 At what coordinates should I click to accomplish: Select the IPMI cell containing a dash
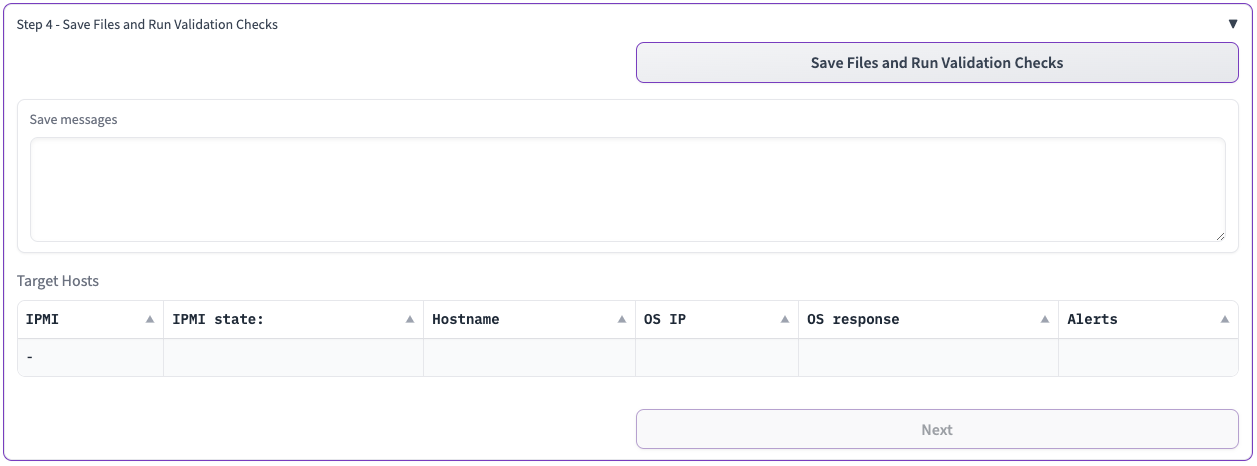click(x=90, y=357)
